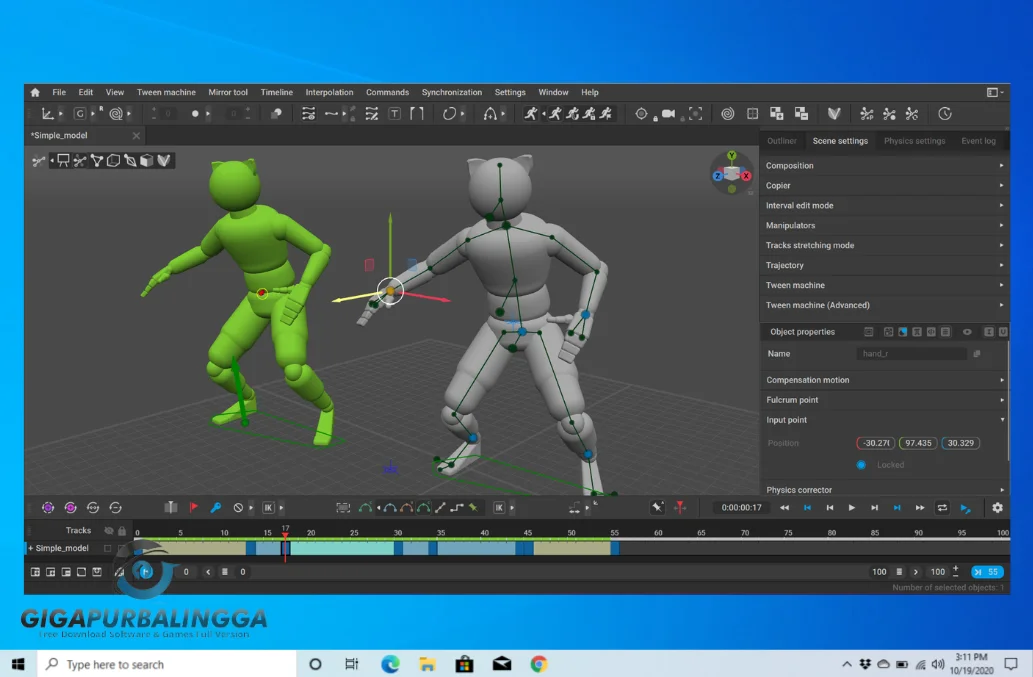The image size is (1033, 677).
Task: Click the prohibit circle icon on timeline toolbar
Action: (238, 508)
